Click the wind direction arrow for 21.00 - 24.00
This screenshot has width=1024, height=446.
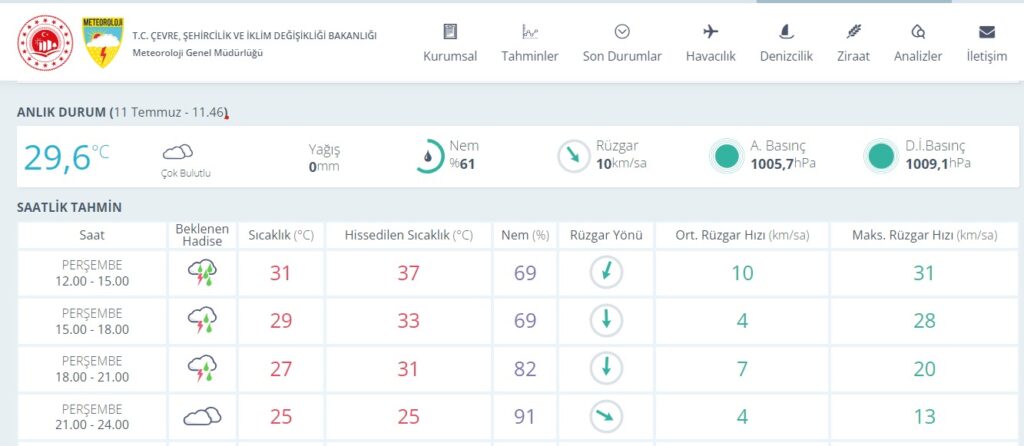point(606,416)
